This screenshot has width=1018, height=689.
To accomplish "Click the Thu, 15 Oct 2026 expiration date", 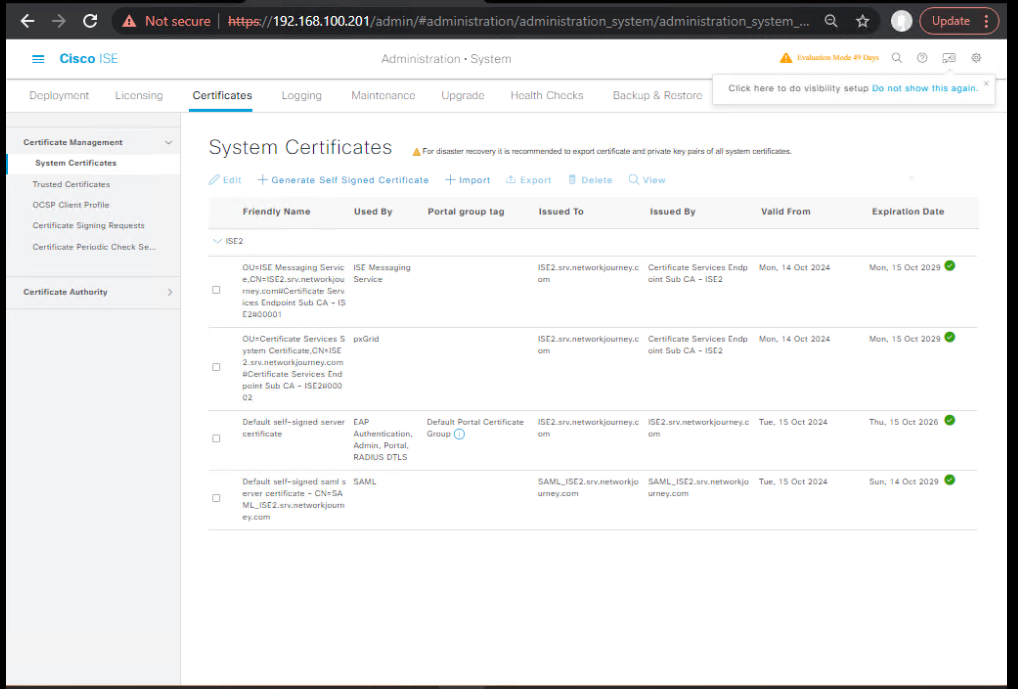I will [904, 422].
